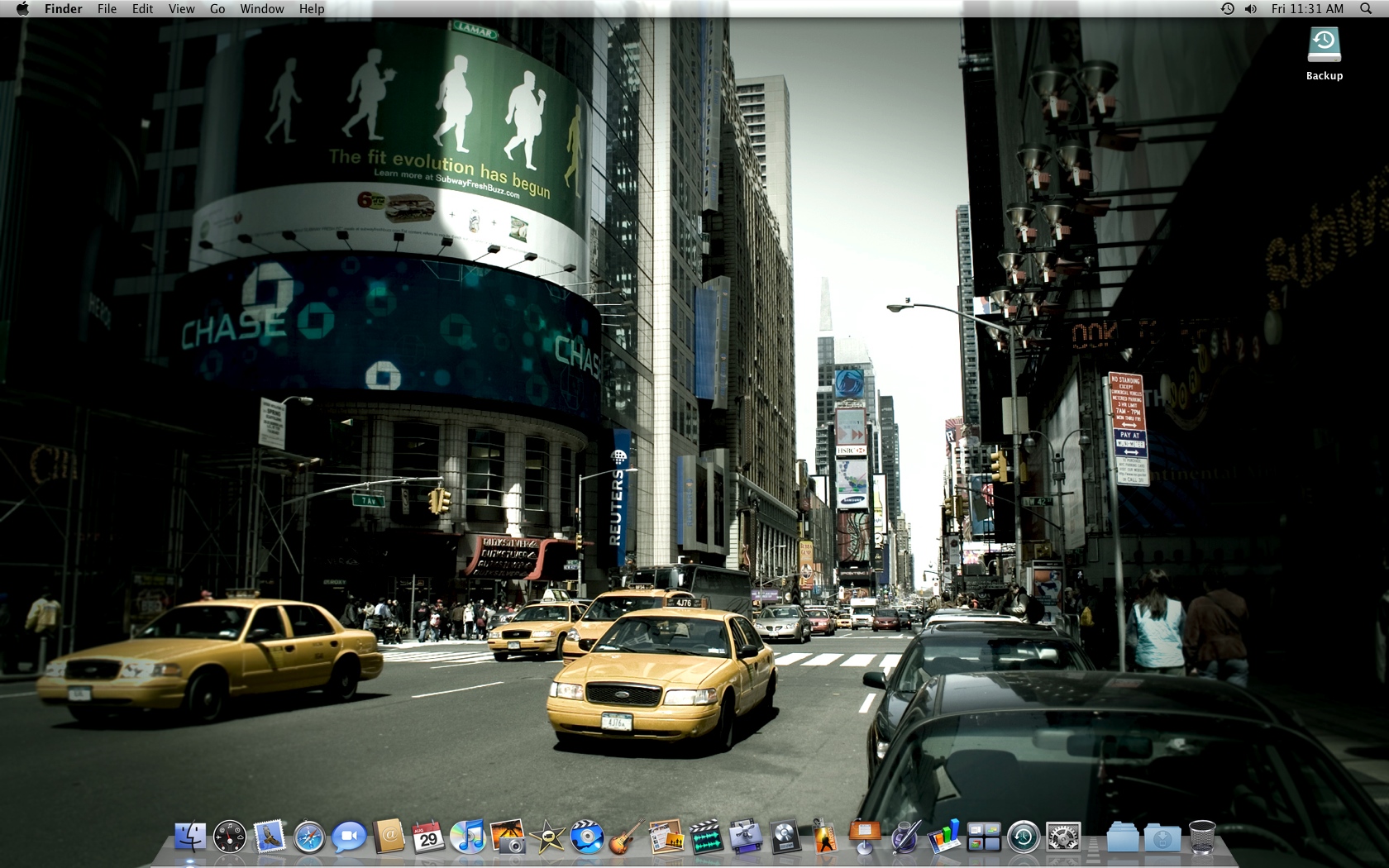Open System Preferences gear icon
Image resolution: width=1389 pixels, height=868 pixels.
(1063, 837)
